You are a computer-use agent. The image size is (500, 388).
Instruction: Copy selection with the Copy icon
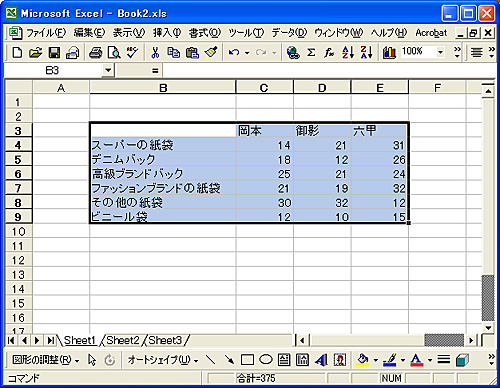(174, 52)
